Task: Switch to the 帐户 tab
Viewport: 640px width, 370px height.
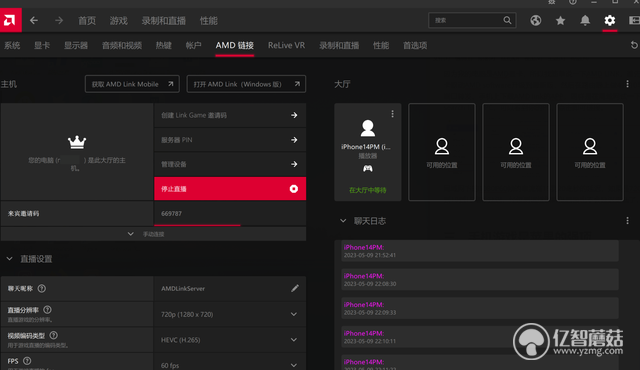Action: [193, 45]
